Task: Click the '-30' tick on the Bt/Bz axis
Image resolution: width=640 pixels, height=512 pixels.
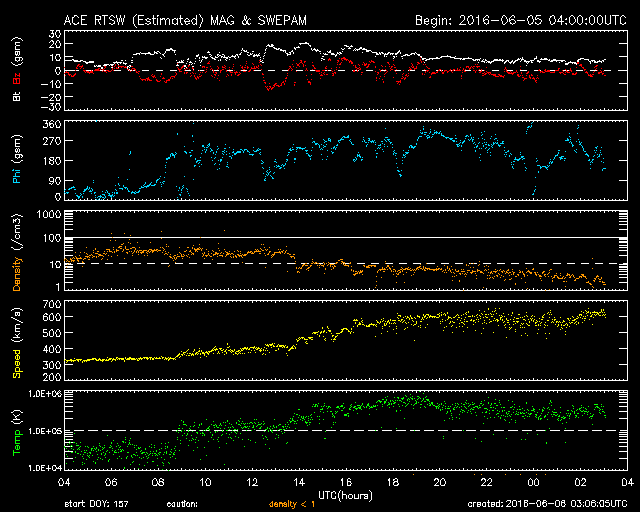Action: pos(52,107)
